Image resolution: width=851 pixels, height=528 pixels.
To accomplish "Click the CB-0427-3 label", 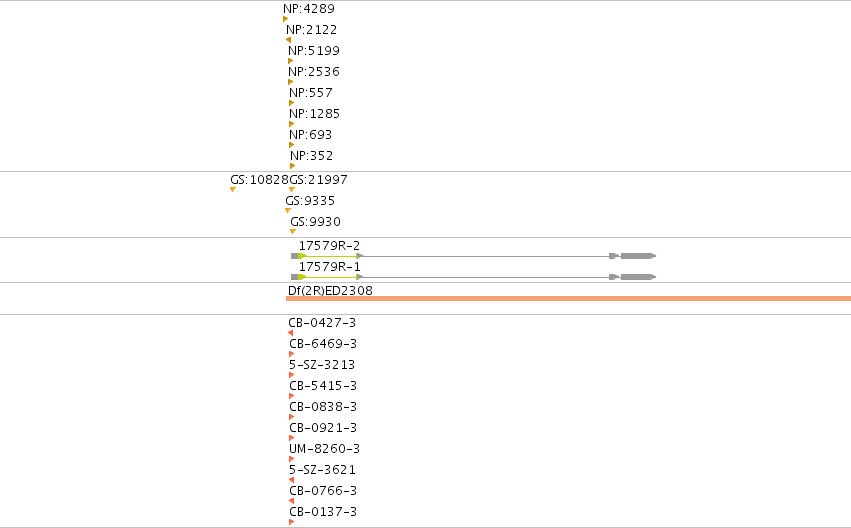I will pos(322,323).
